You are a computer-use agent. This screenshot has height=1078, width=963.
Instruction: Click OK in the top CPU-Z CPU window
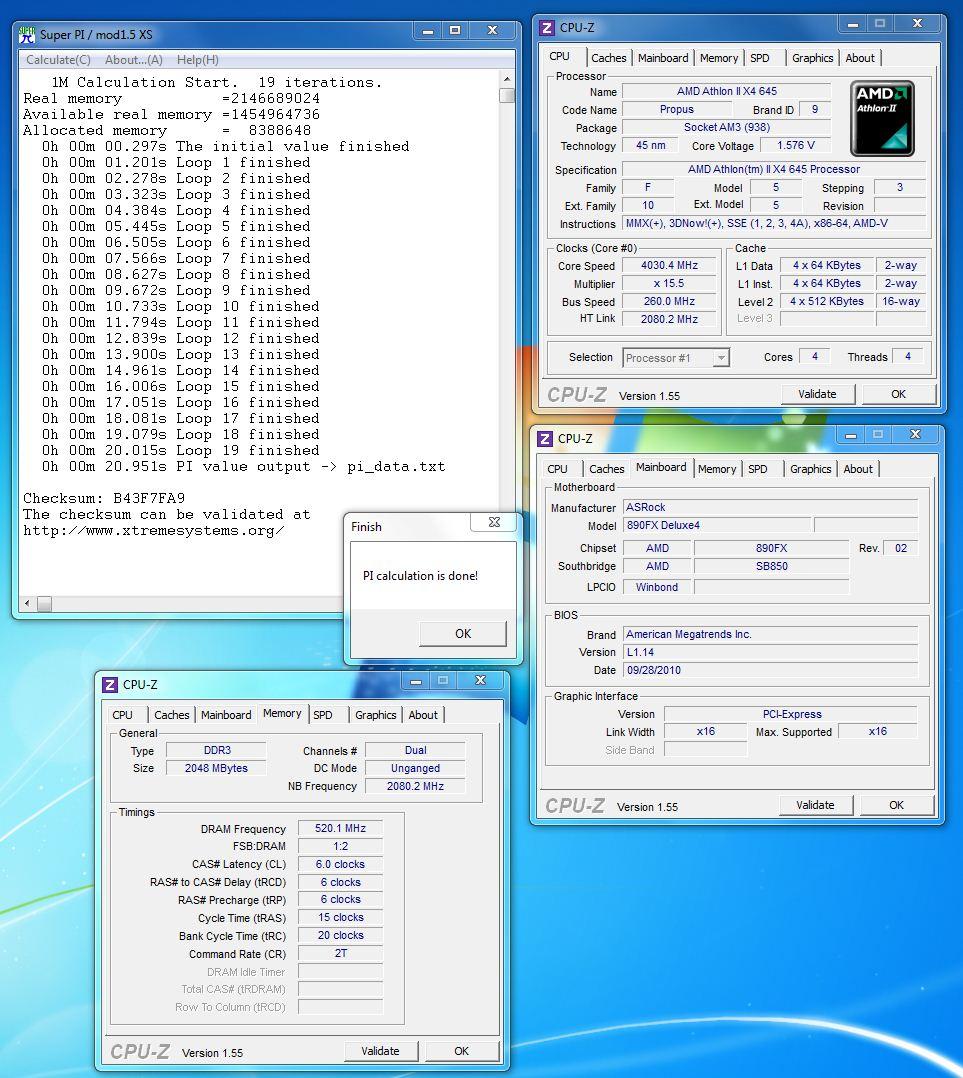(898, 394)
